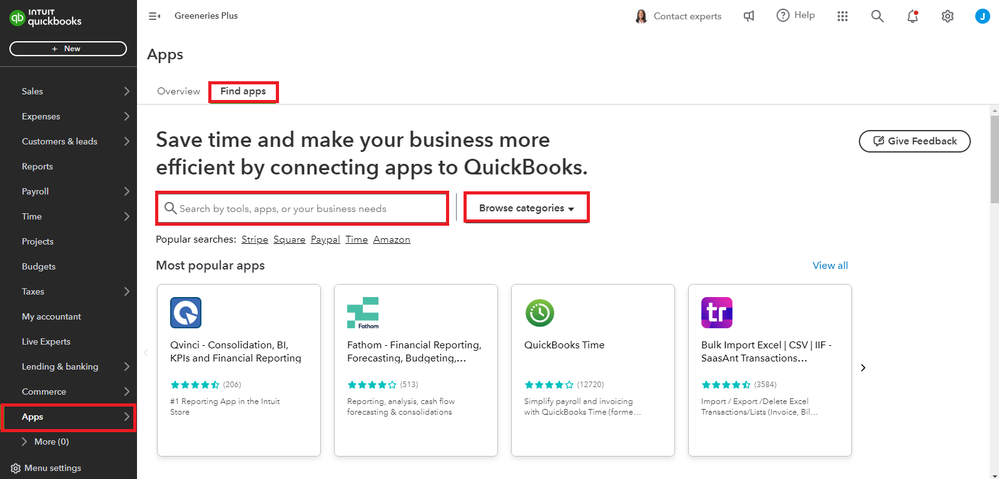Open the apps grid icon
Viewport: 999px width, 479px height.
click(x=843, y=16)
